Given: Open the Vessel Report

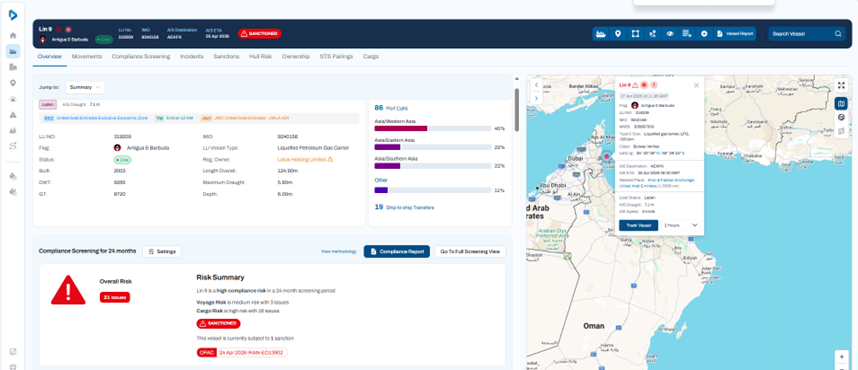Looking at the screenshot, I should (735, 34).
